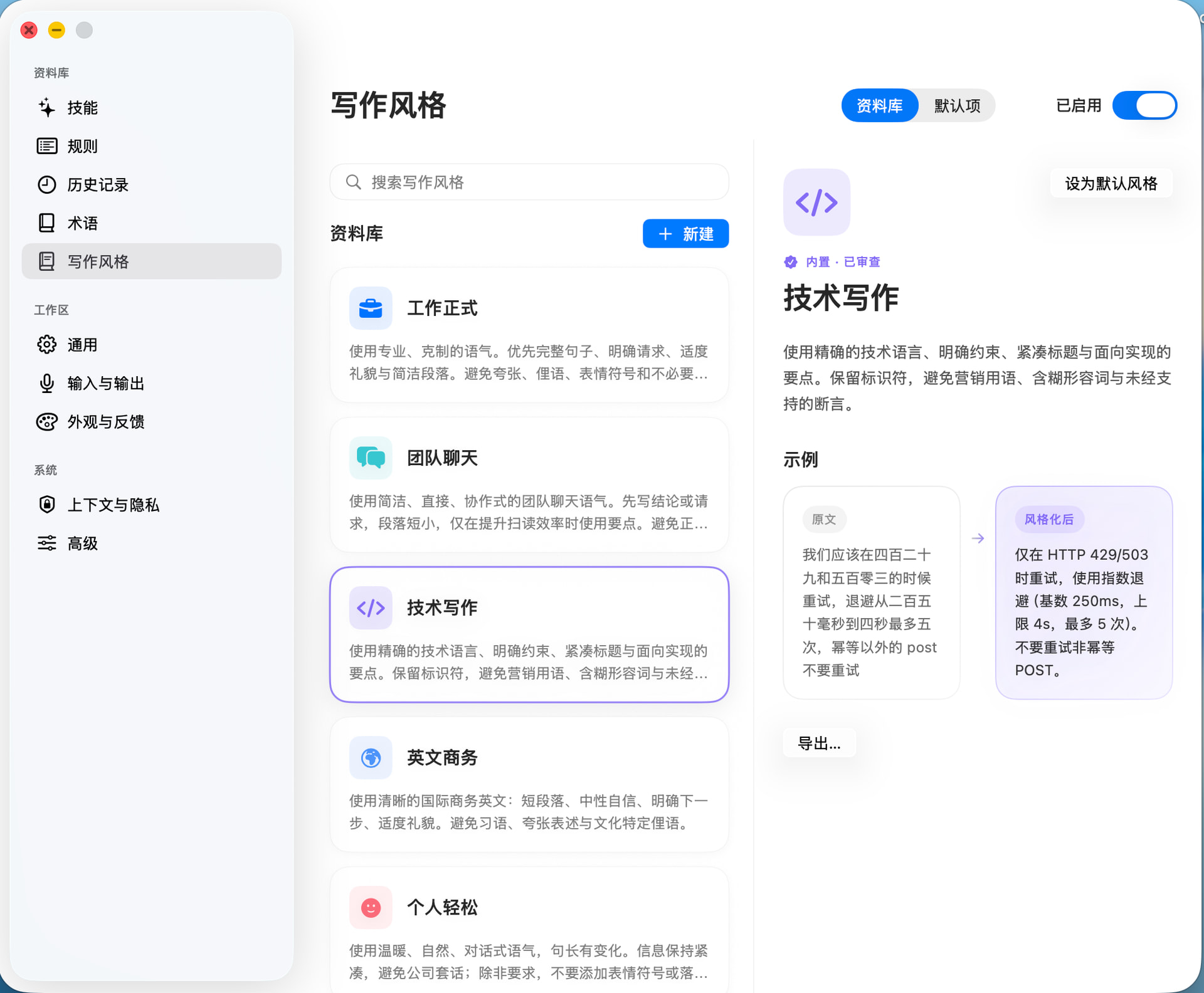Go to 历史记录 in the sidebar
Viewport: 1204px width, 993px height.
(151, 184)
